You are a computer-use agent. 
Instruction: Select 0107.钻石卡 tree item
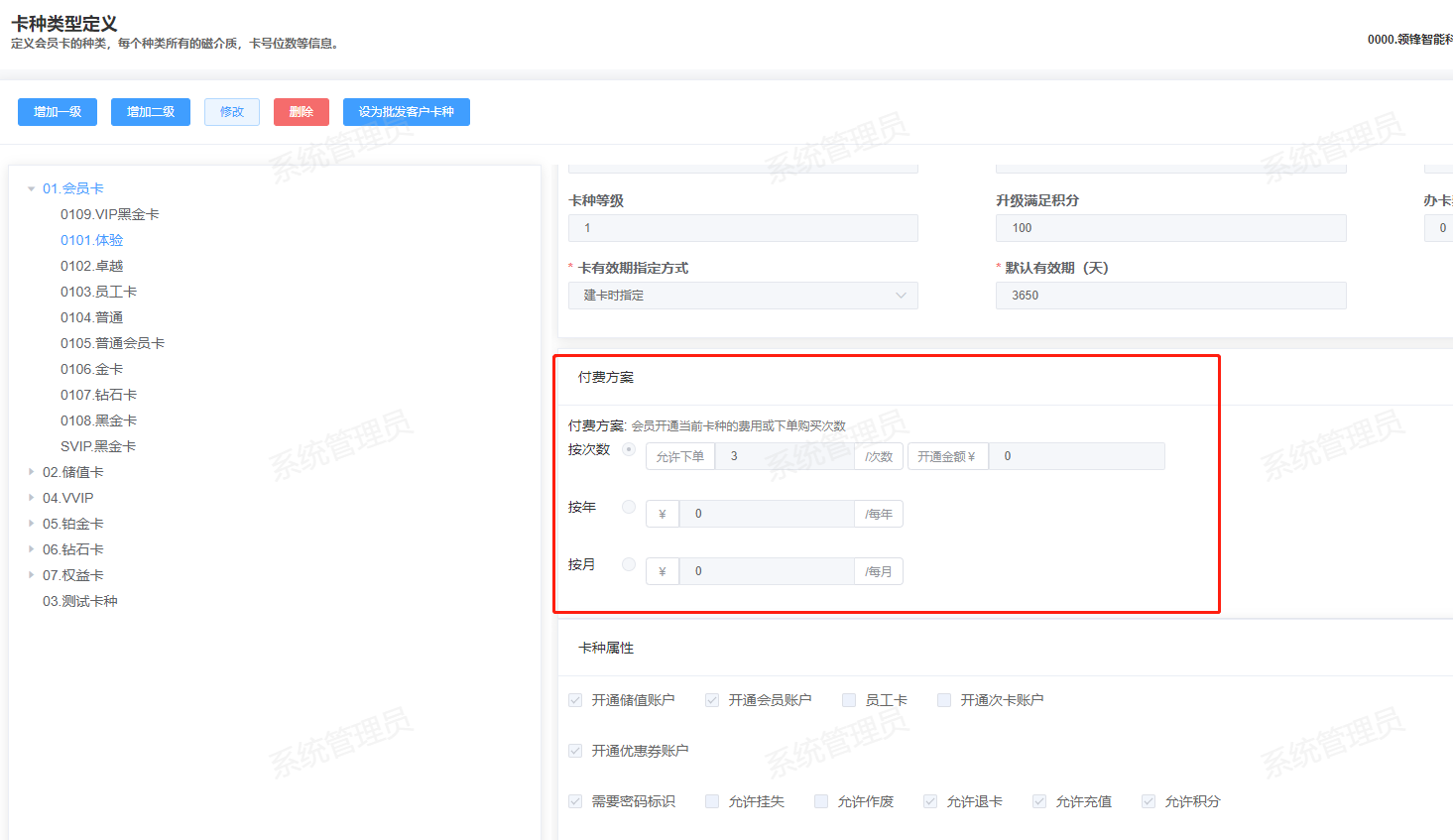click(98, 395)
